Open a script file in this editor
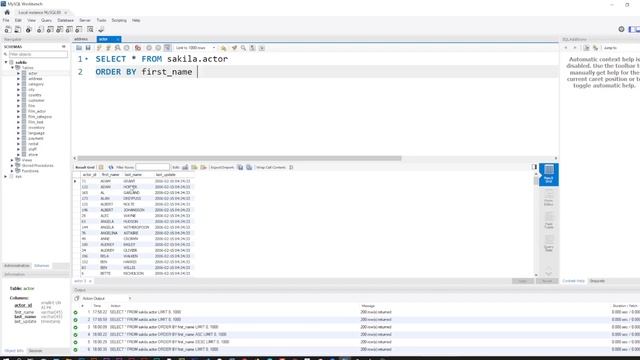640x360 pixels. click(x=79, y=48)
